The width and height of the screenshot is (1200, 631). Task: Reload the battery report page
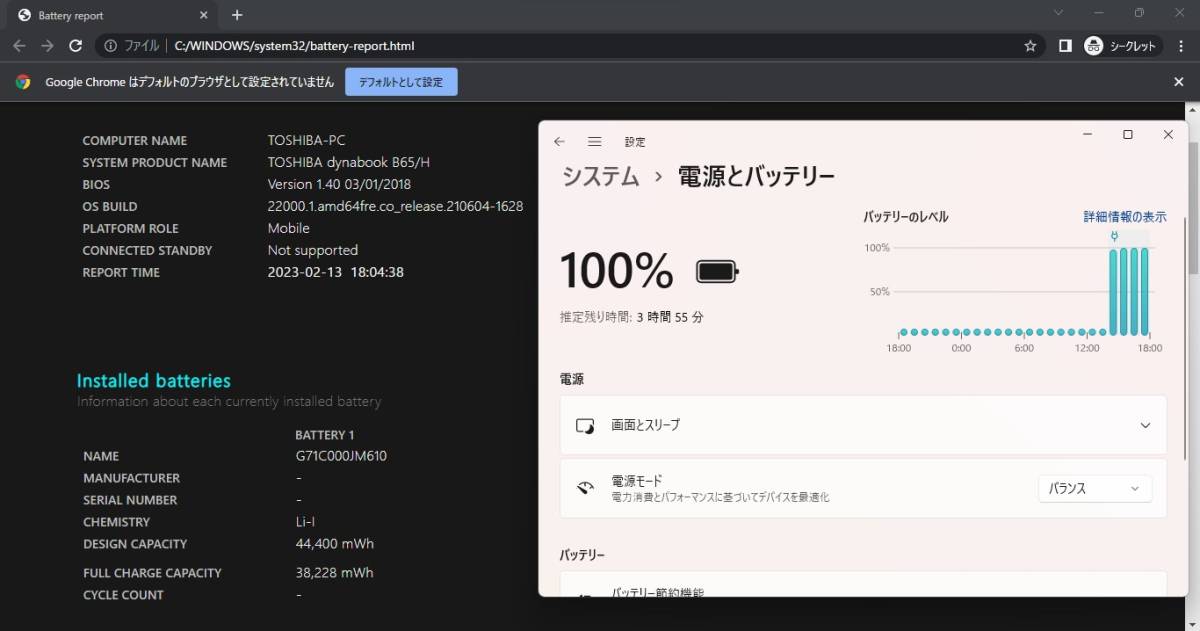click(75, 46)
